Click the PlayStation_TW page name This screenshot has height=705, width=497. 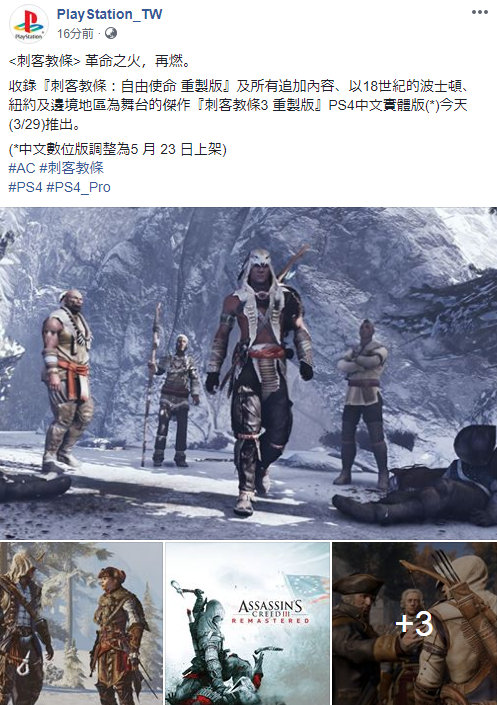coord(109,14)
